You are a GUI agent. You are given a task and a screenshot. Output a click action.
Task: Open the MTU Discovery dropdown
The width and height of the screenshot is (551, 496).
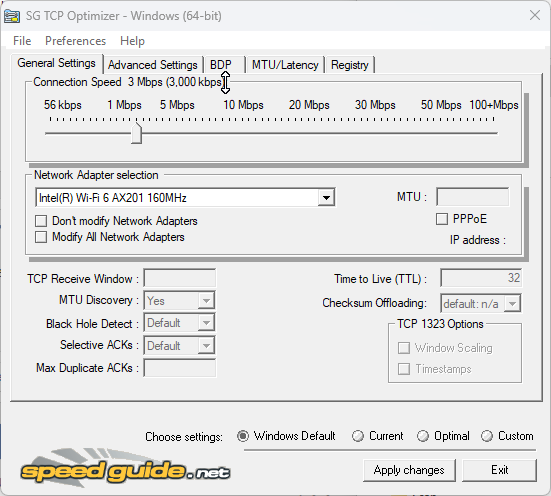click(x=206, y=301)
